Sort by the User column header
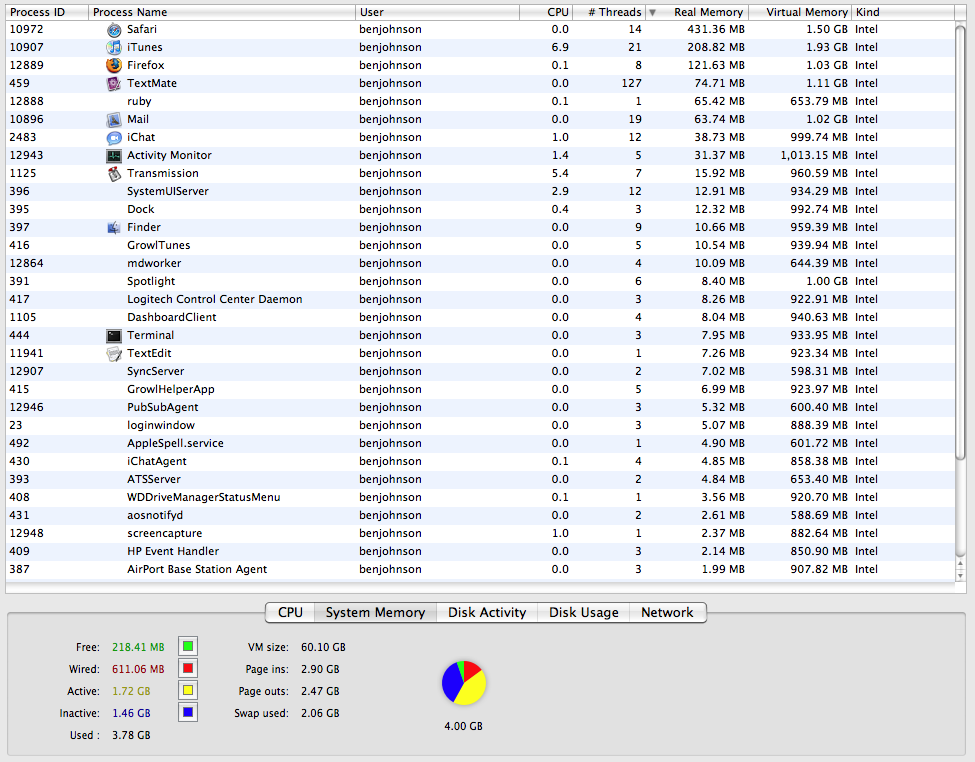975x762 pixels. point(438,12)
